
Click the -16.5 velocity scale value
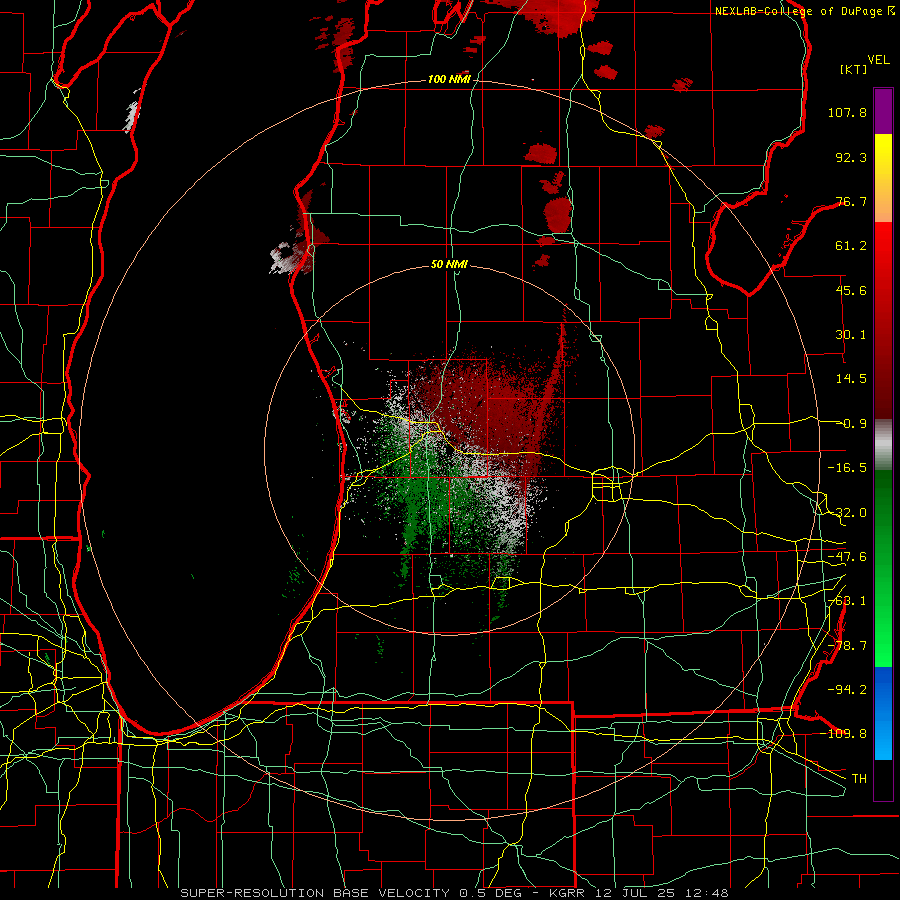(847, 468)
